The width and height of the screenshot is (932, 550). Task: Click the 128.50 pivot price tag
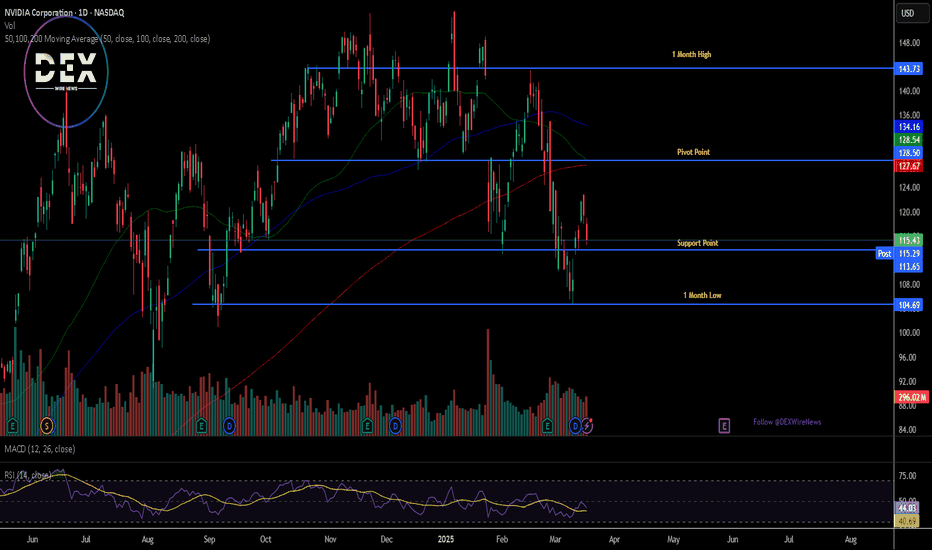(909, 153)
